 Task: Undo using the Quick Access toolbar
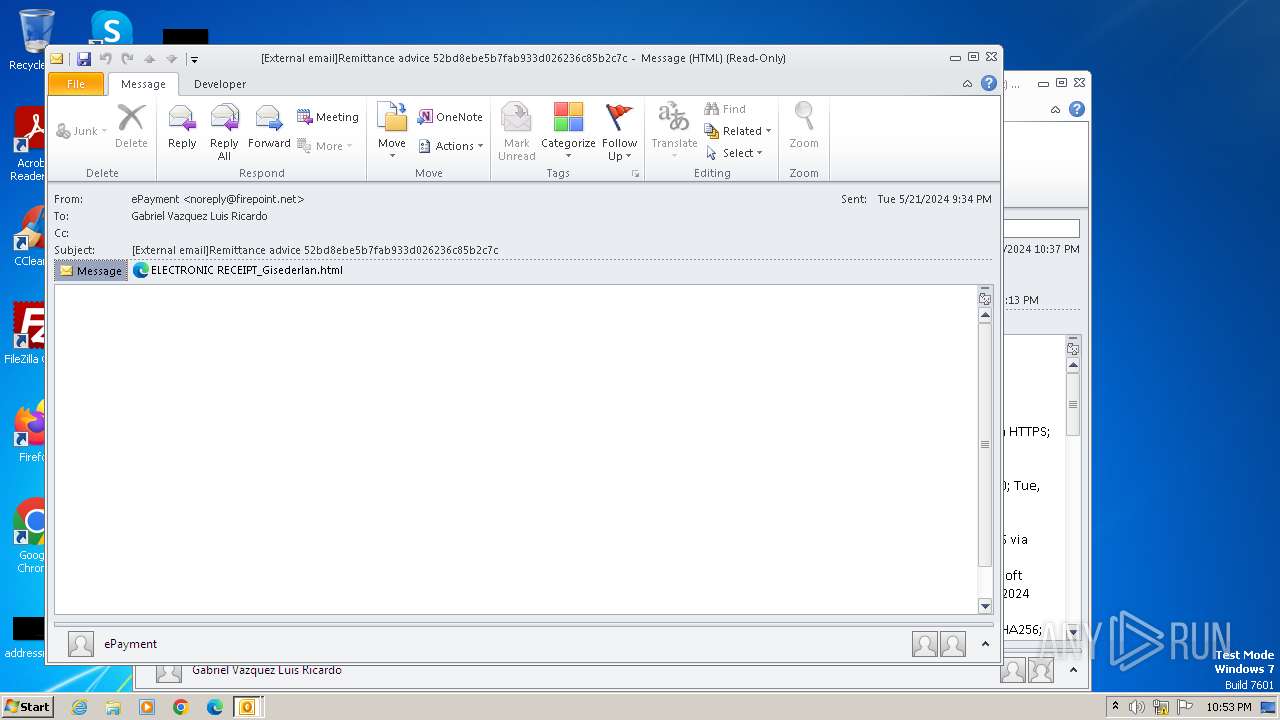tap(105, 59)
